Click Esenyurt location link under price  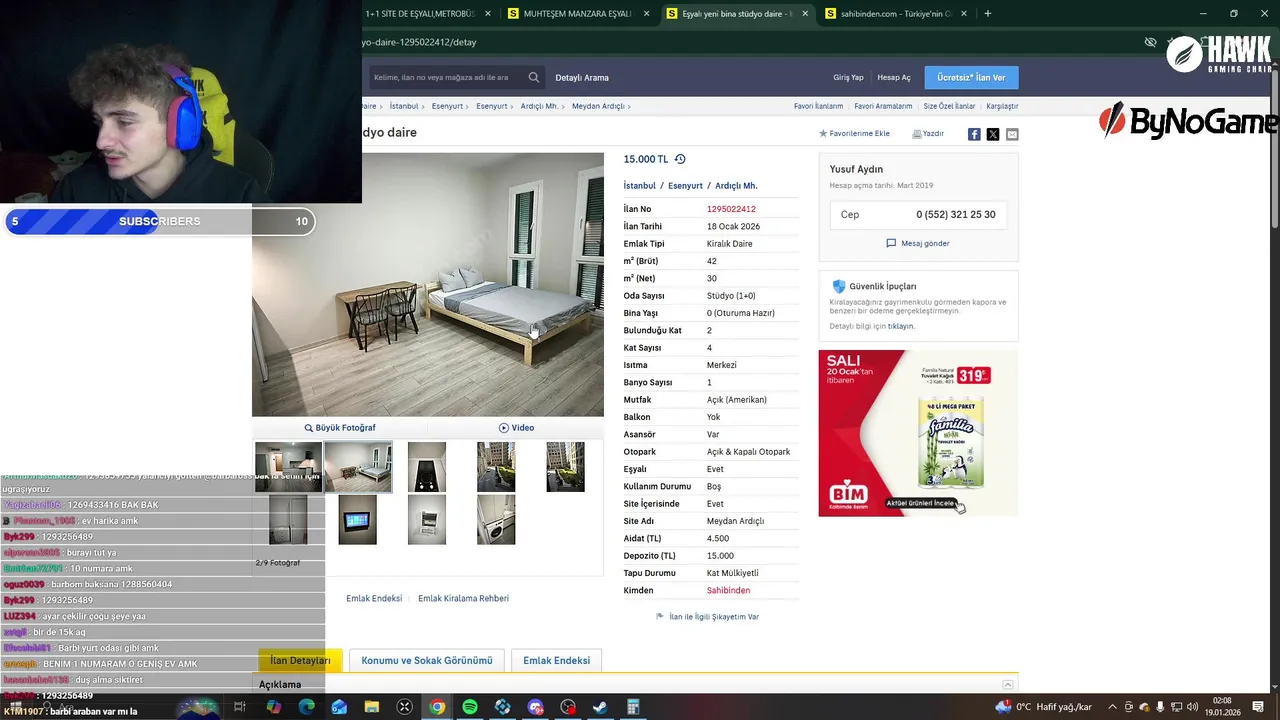pyautogui.click(x=685, y=186)
